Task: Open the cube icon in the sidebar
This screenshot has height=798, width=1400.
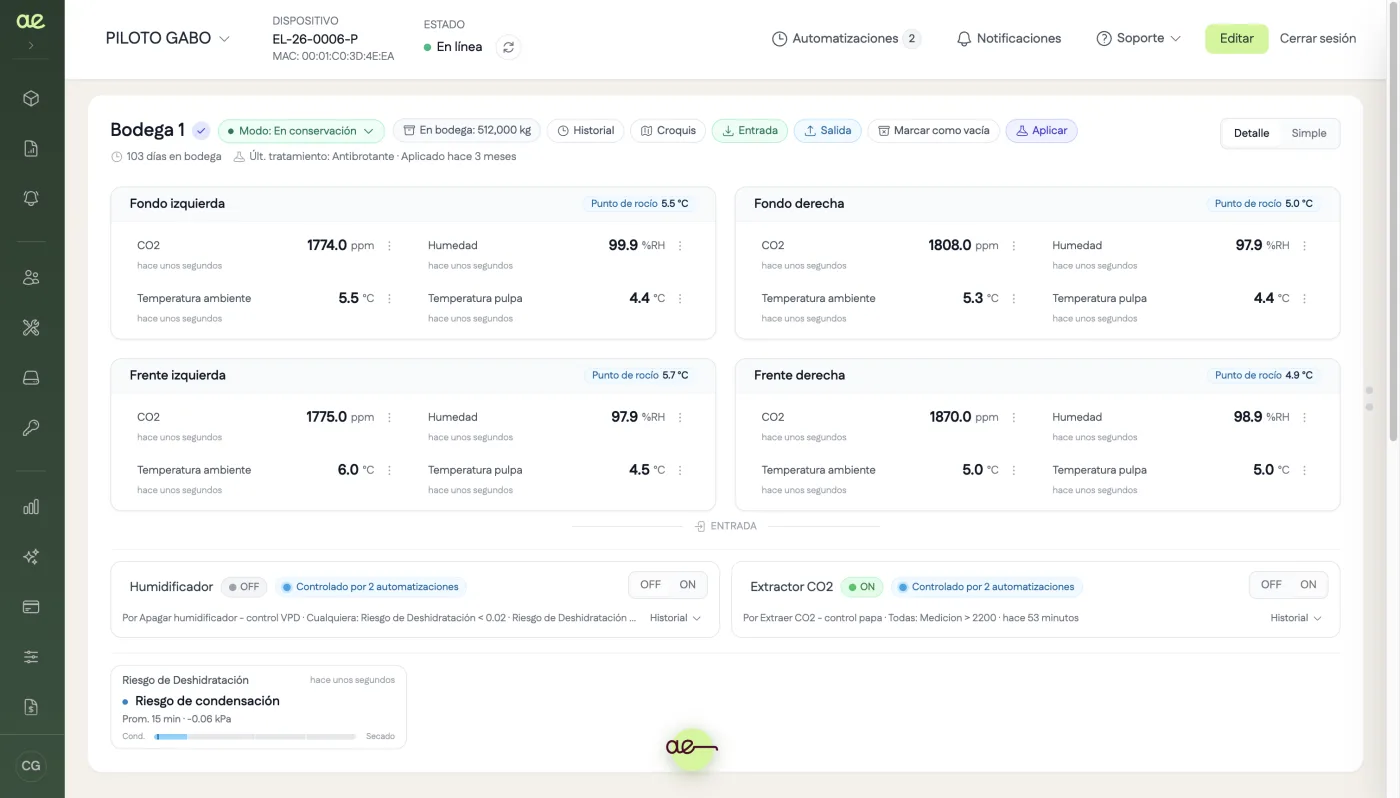Action: [x=31, y=98]
